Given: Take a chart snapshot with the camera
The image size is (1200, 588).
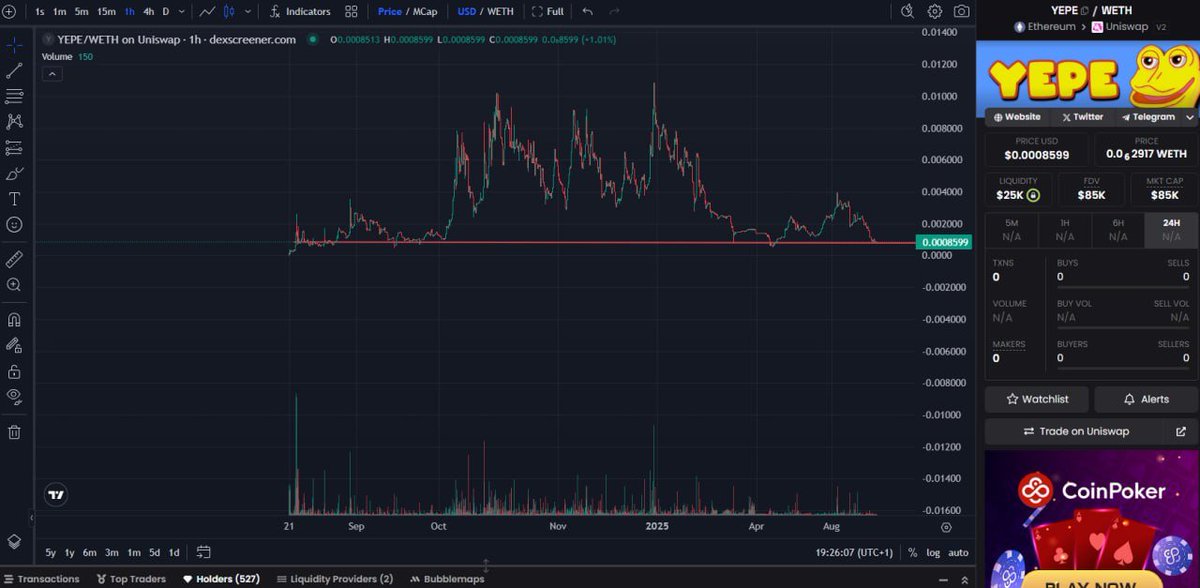Looking at the screenshot, I should pos(961,12).
